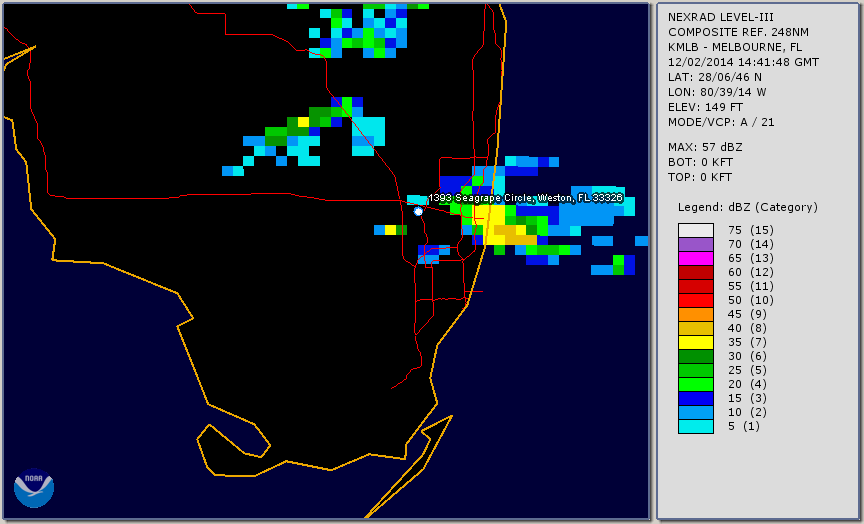Click the 'LON: 80/39/14 W' text

717,92
